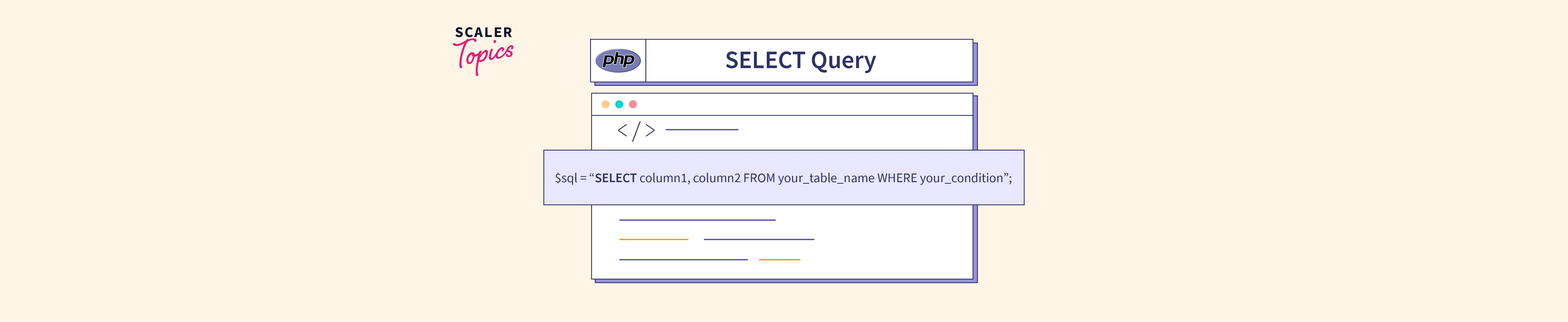The height and width of the screenshot is (322, 1568).
Task: Click the code brackets icon
Action: tap(636, 130)
